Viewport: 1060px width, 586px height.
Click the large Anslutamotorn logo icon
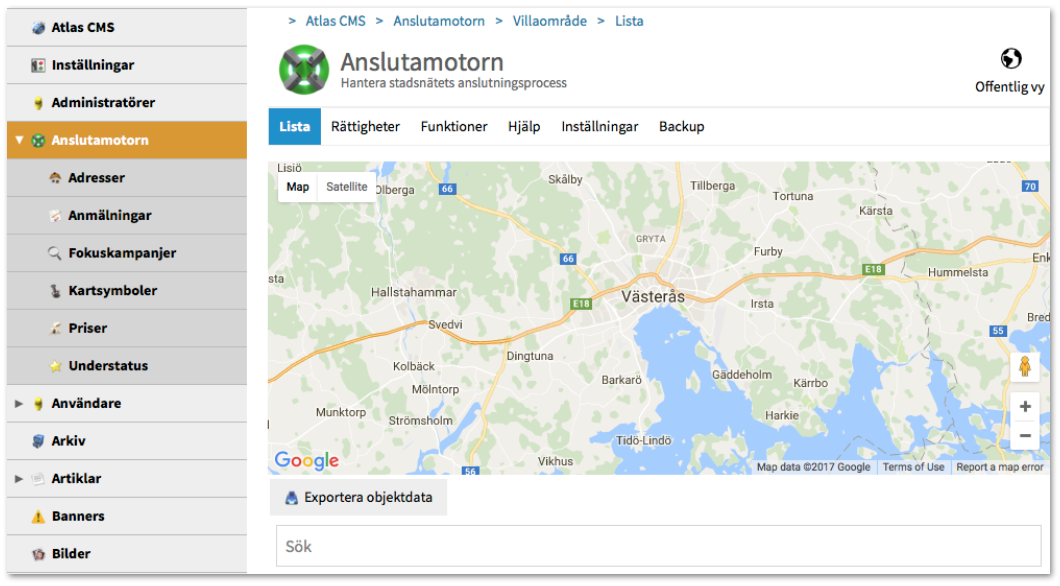[x=304, y=70]
